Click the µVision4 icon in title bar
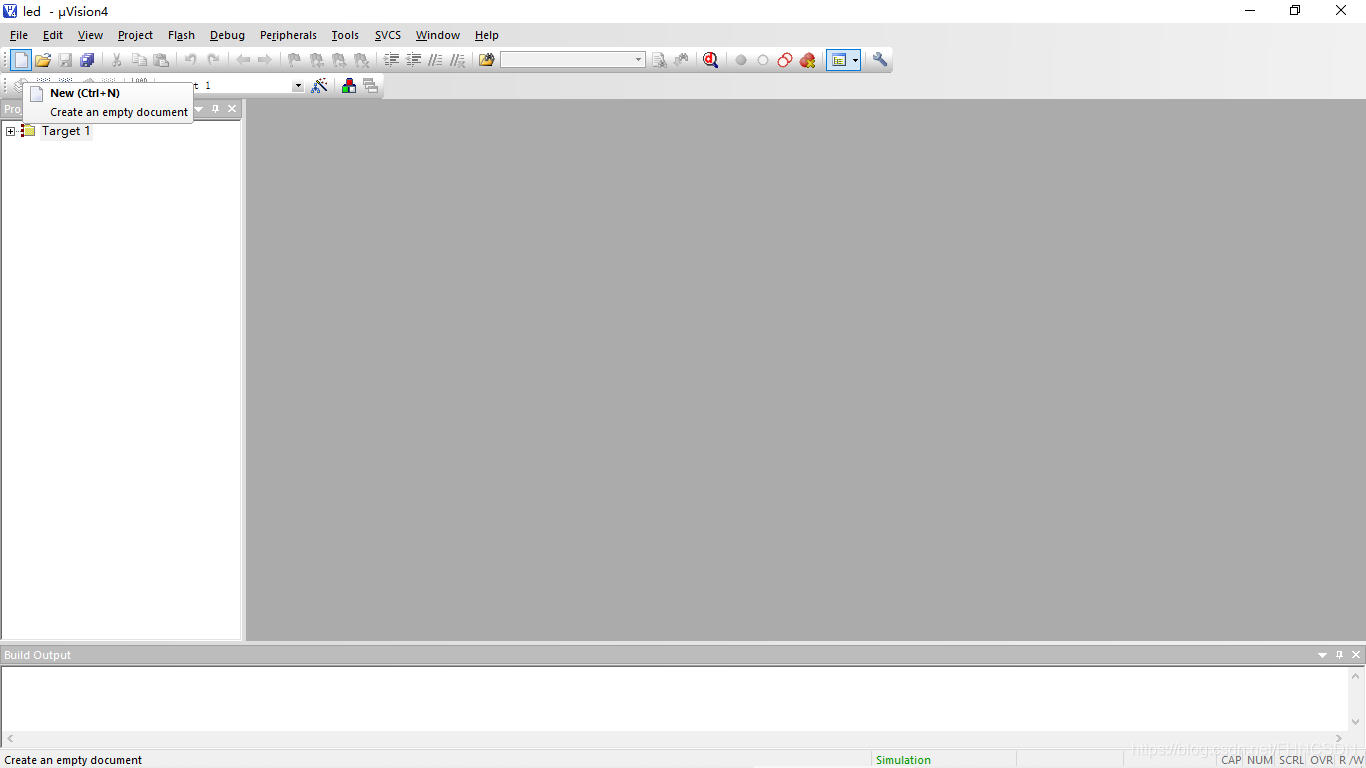Viewport: 1366px width, 768px height. coord(10,11)
